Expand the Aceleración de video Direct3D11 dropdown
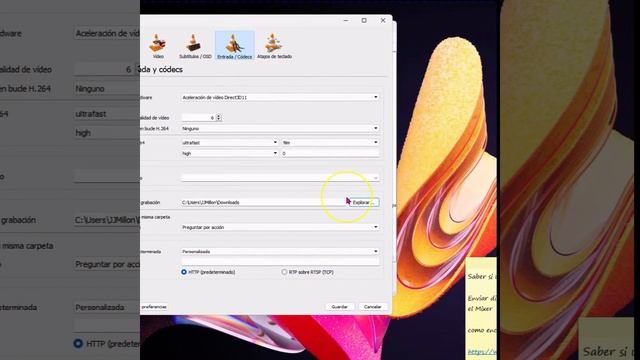Screen dimensions: 640x360 pyautogui.click(x=280, y=97)
